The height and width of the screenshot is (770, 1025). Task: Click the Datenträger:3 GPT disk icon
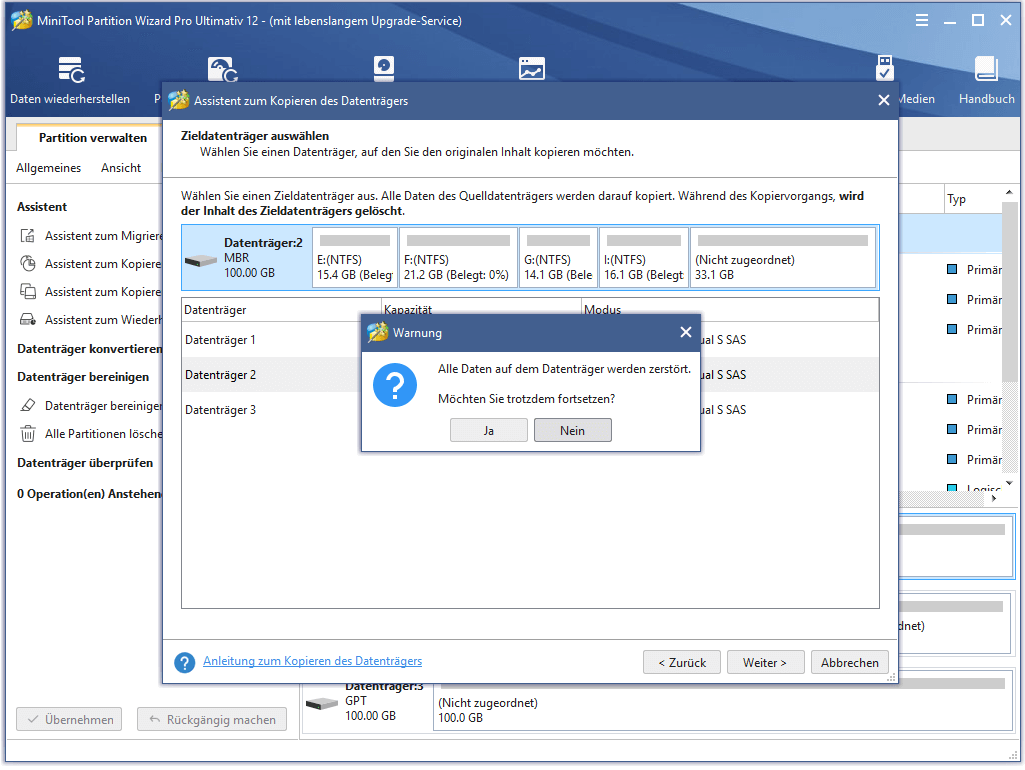click(322, 704)
